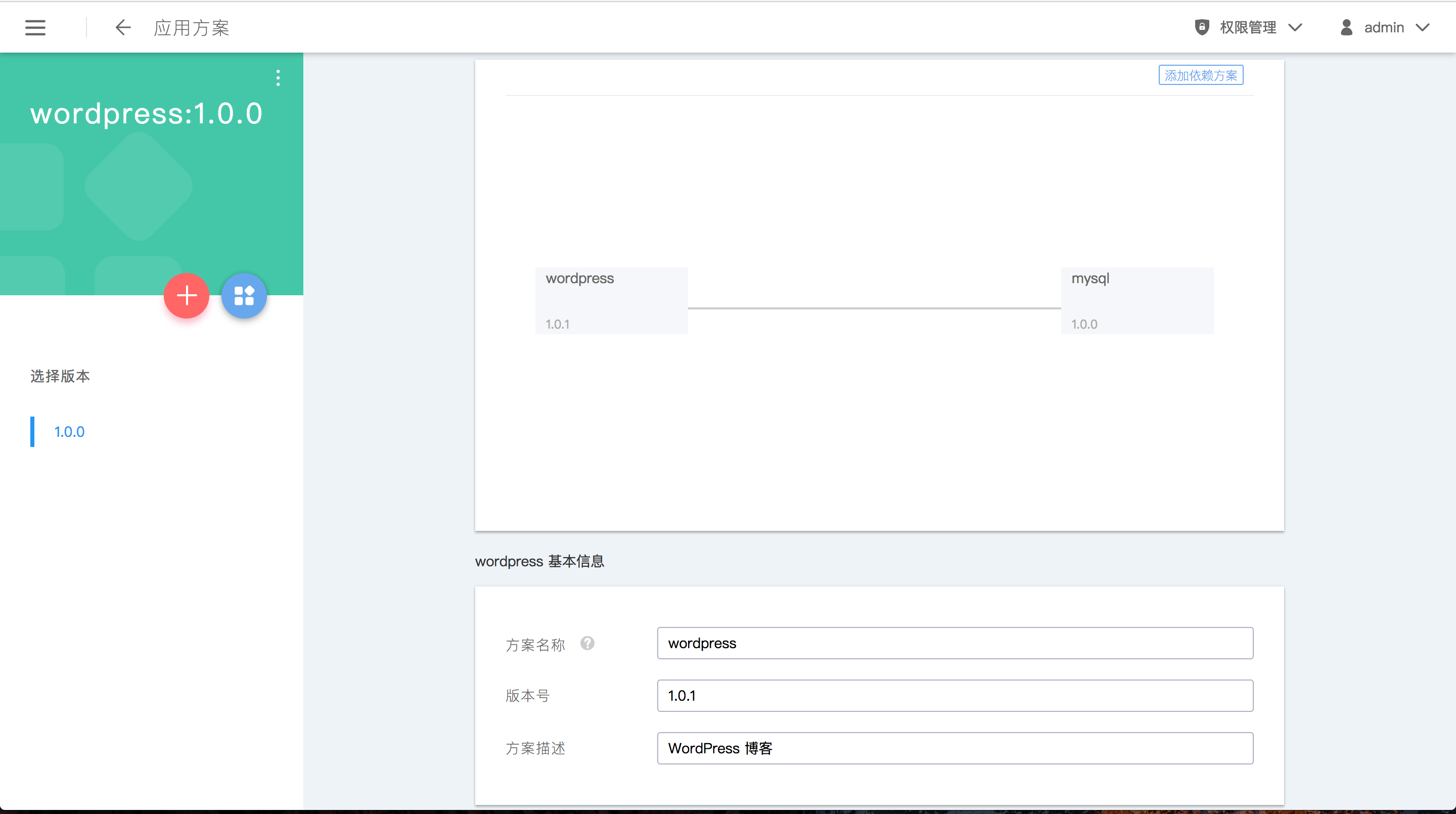The height and width of the screenshot is (814, 1456).
Task: Click the shield icon for 权限管理
Action: [x=1202, y=27]
